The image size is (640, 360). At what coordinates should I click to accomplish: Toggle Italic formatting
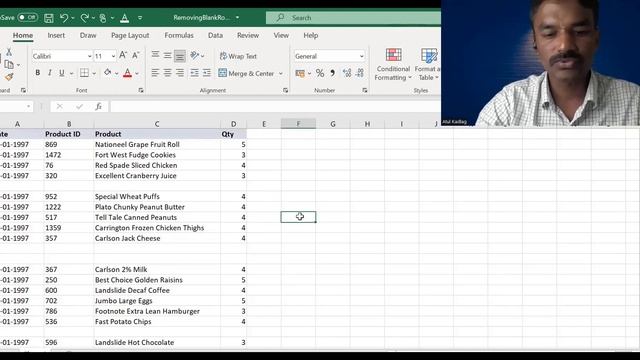point(49,73)
